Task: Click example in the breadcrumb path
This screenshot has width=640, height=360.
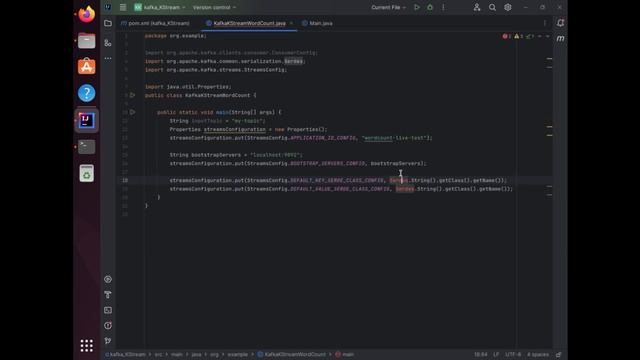Action: 238,354
